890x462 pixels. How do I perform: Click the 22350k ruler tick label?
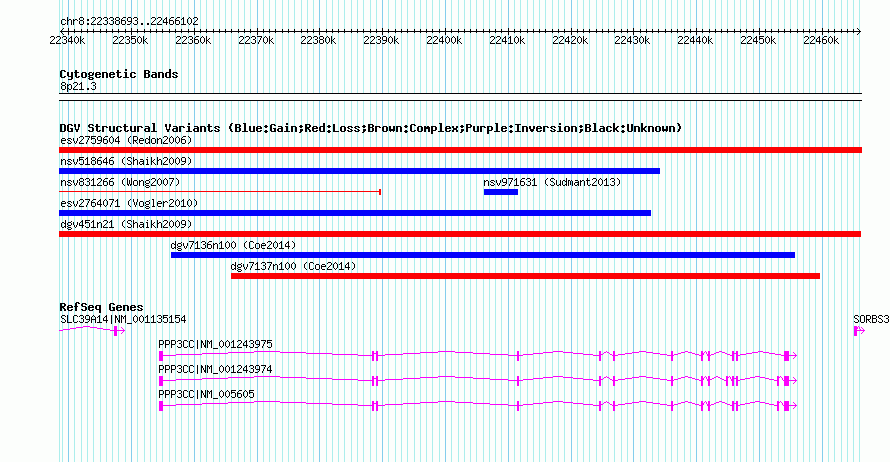tap(130, 40)
